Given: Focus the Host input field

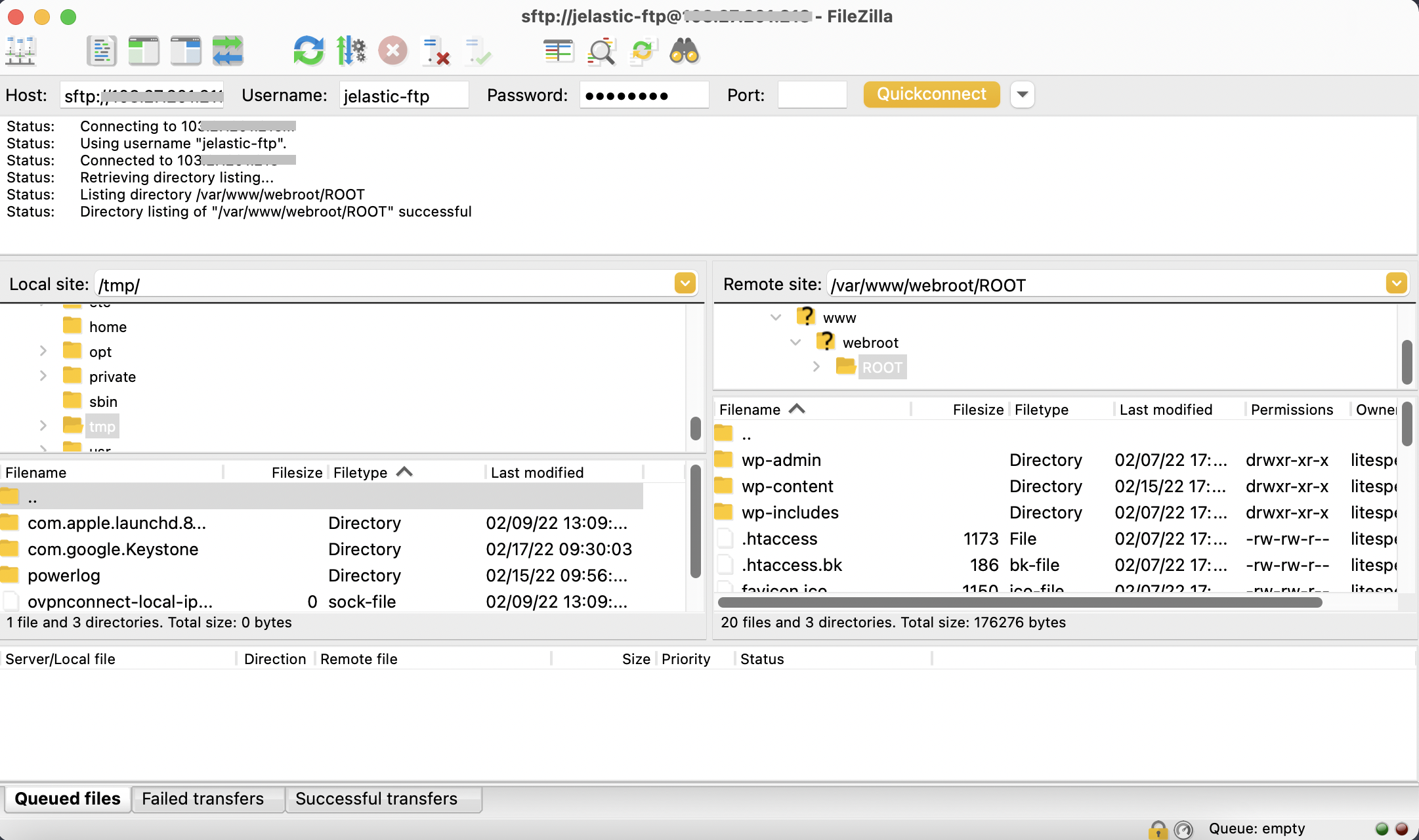Looking at the screenshot, I should coord(142,95).
